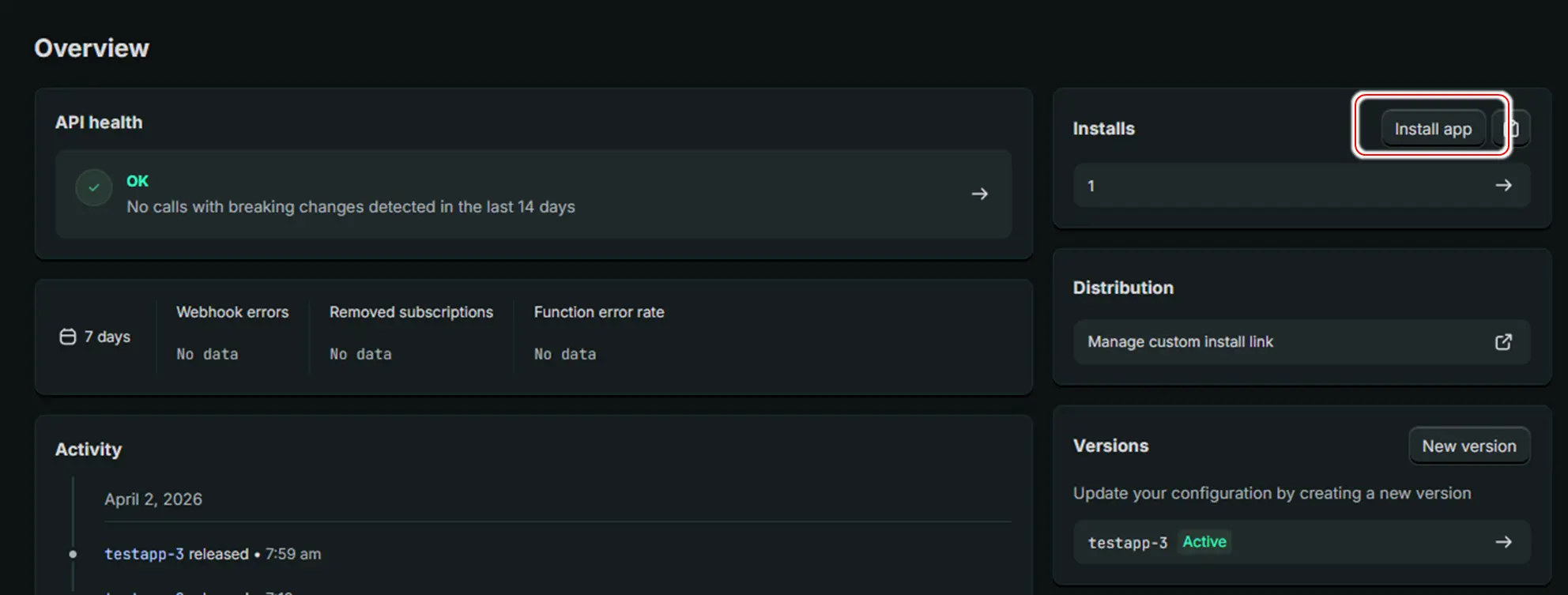Click arrow on testapp-3 Active version row
The height and width of the screenshot is (595, 1568).
(1503, 542)
